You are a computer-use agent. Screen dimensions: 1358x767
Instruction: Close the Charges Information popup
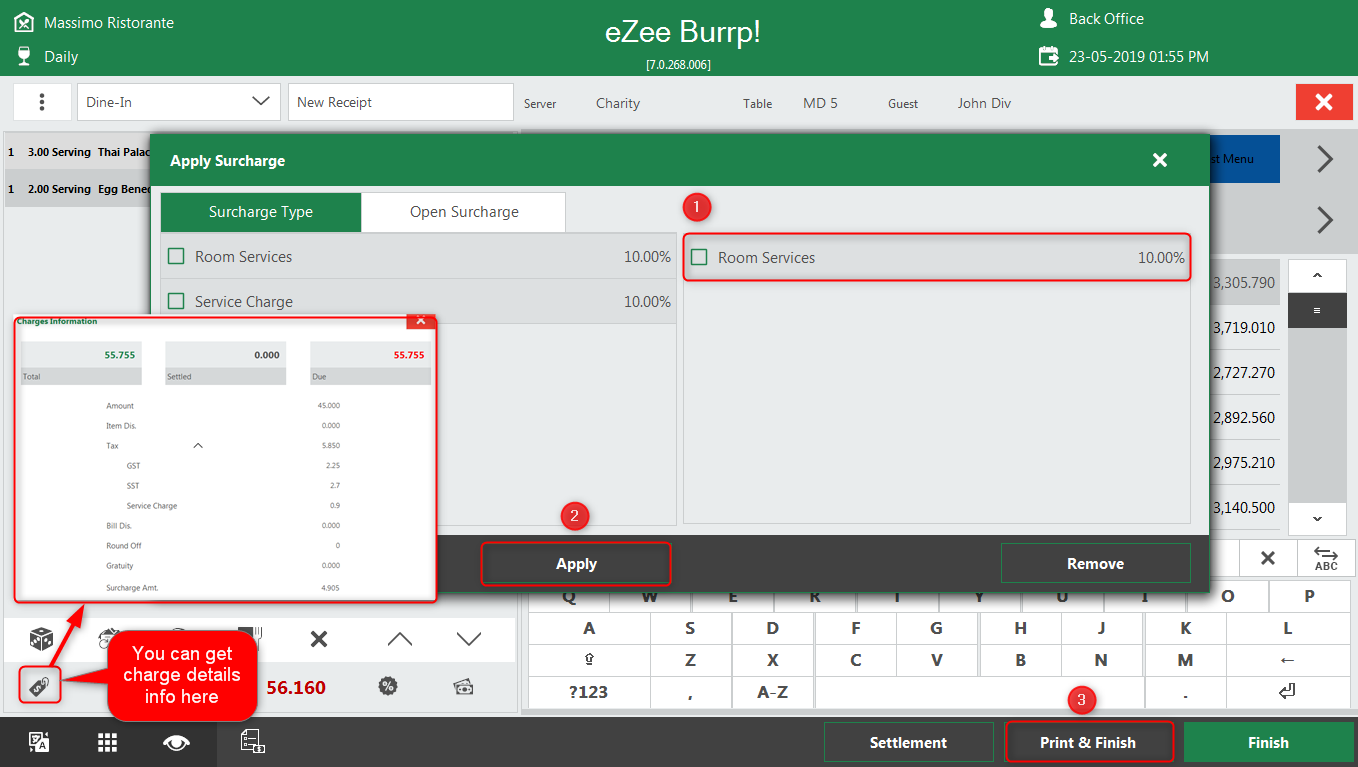pos(421,321)
